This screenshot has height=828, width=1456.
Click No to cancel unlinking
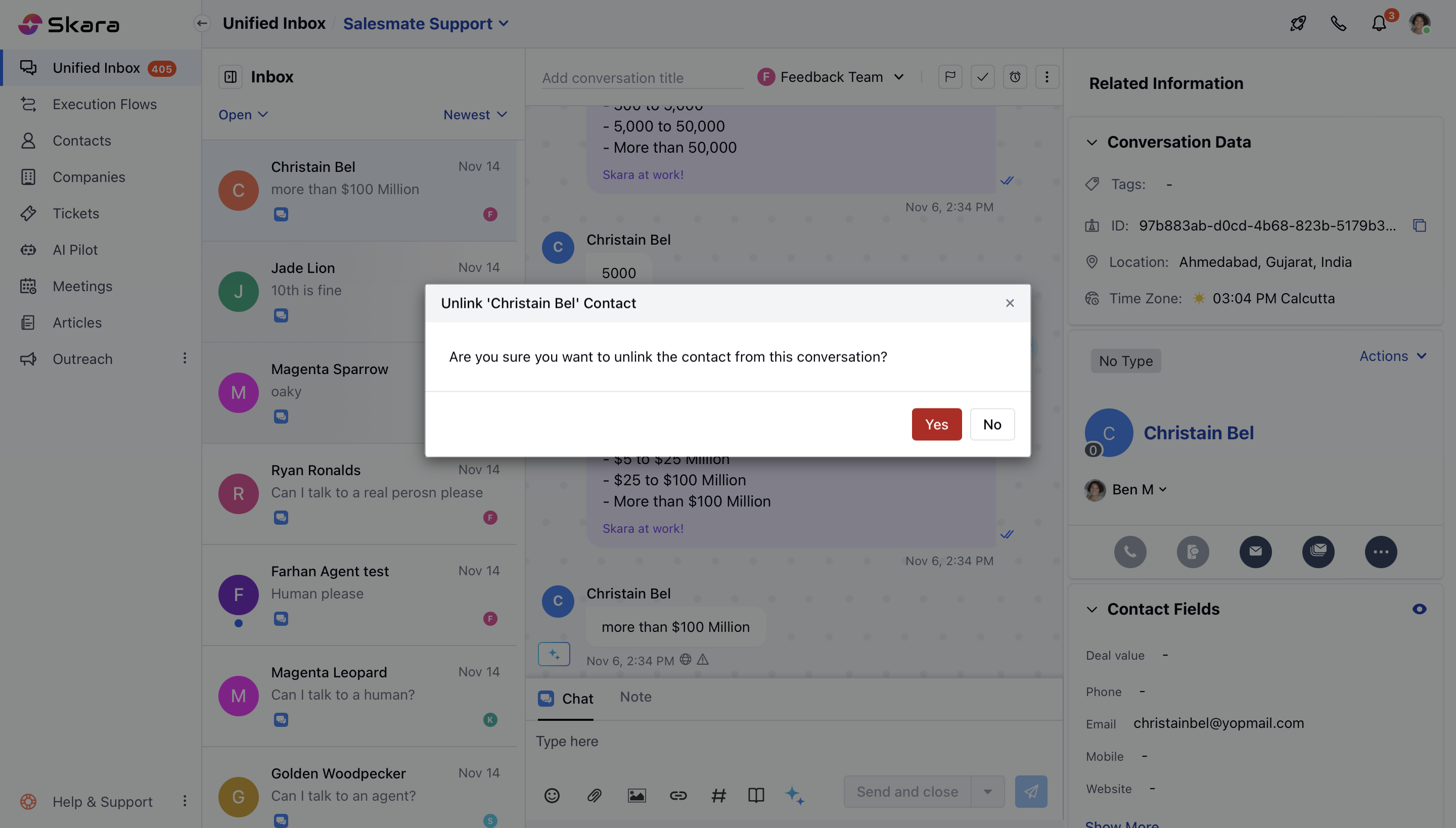[992, 424]
